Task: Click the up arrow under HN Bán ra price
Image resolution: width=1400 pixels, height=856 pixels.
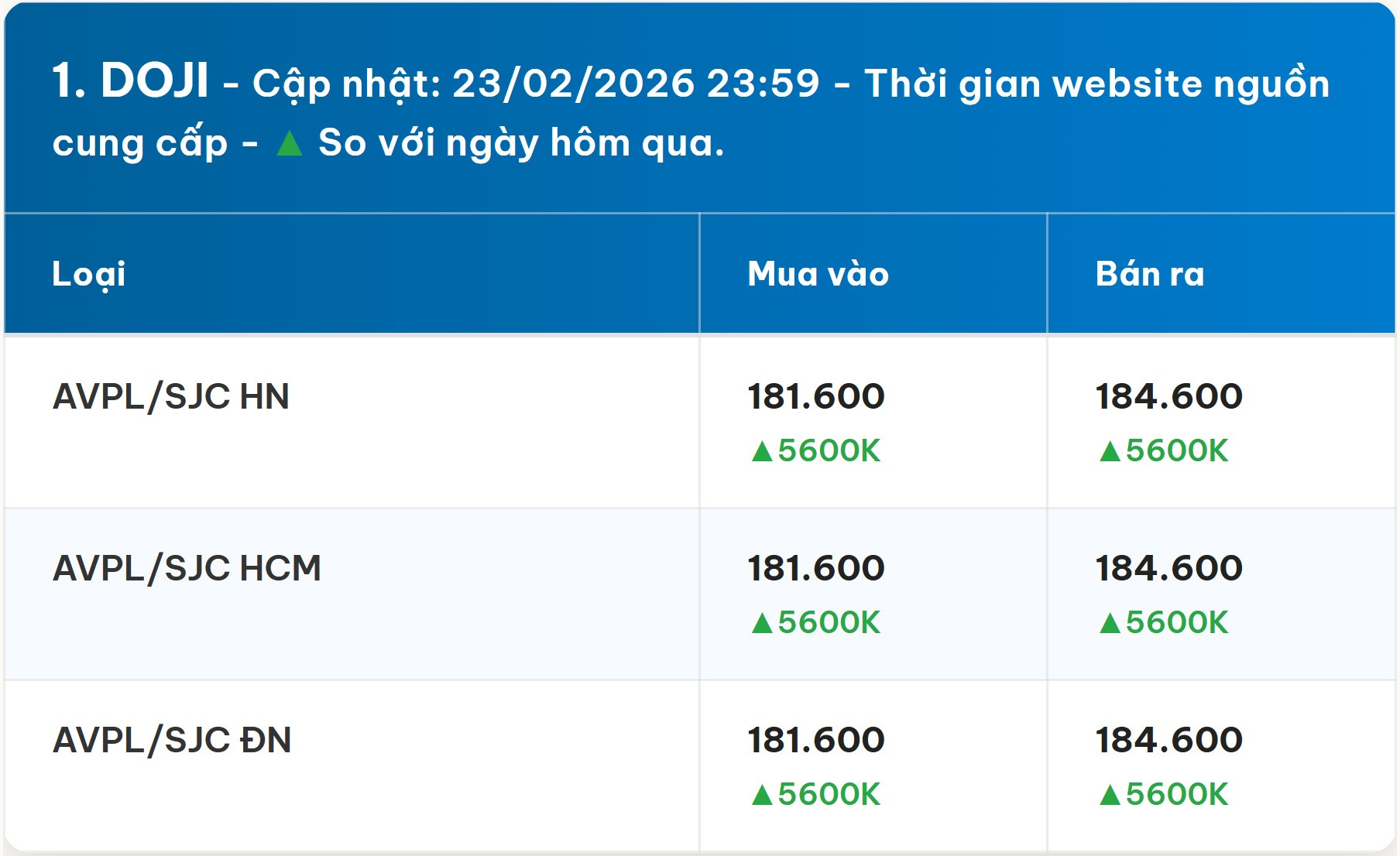Action: tap(1110, 451)
